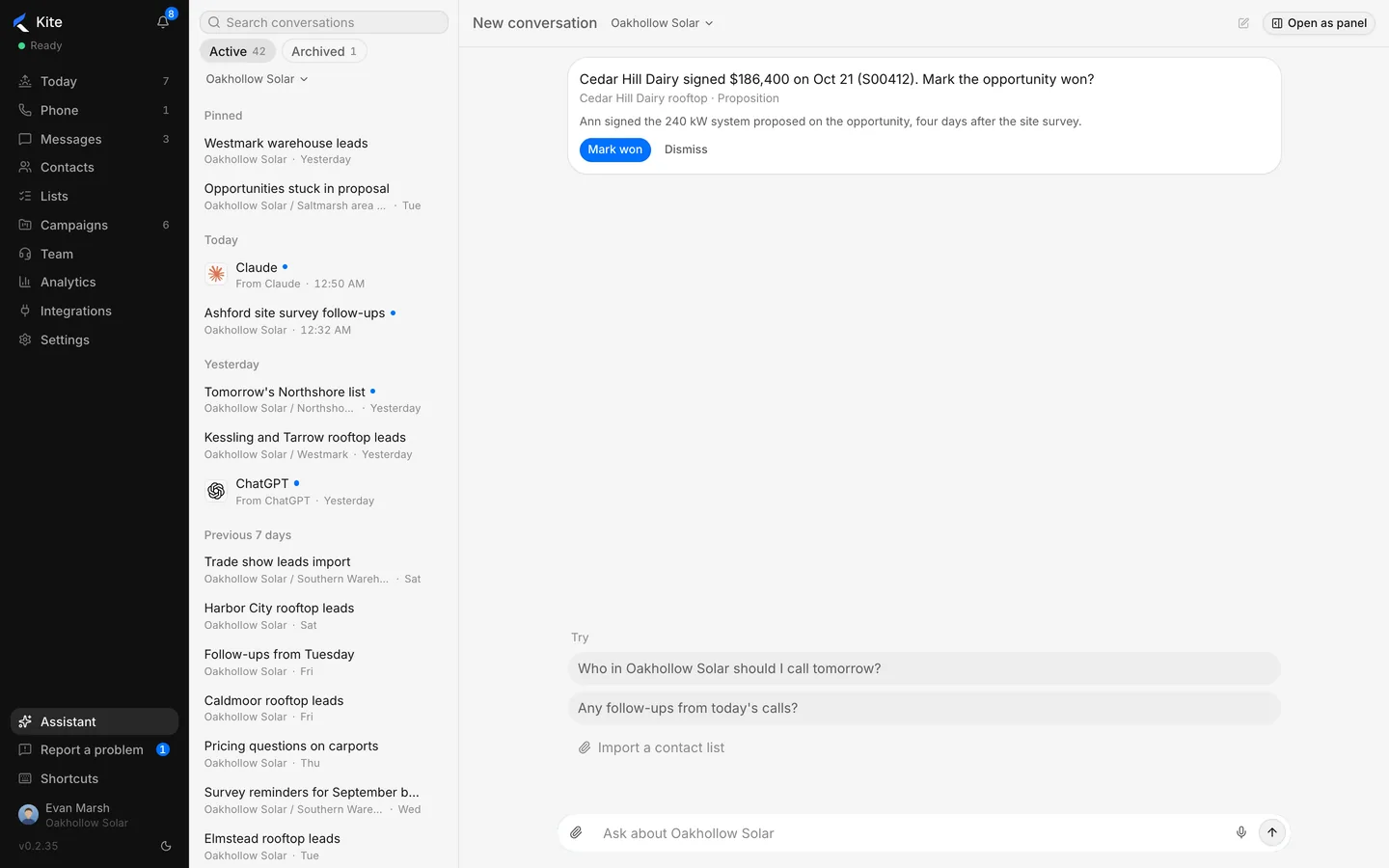Open Opportunities stuck in proposal conversation
The image size is (1389, 868).
point(323,197)
